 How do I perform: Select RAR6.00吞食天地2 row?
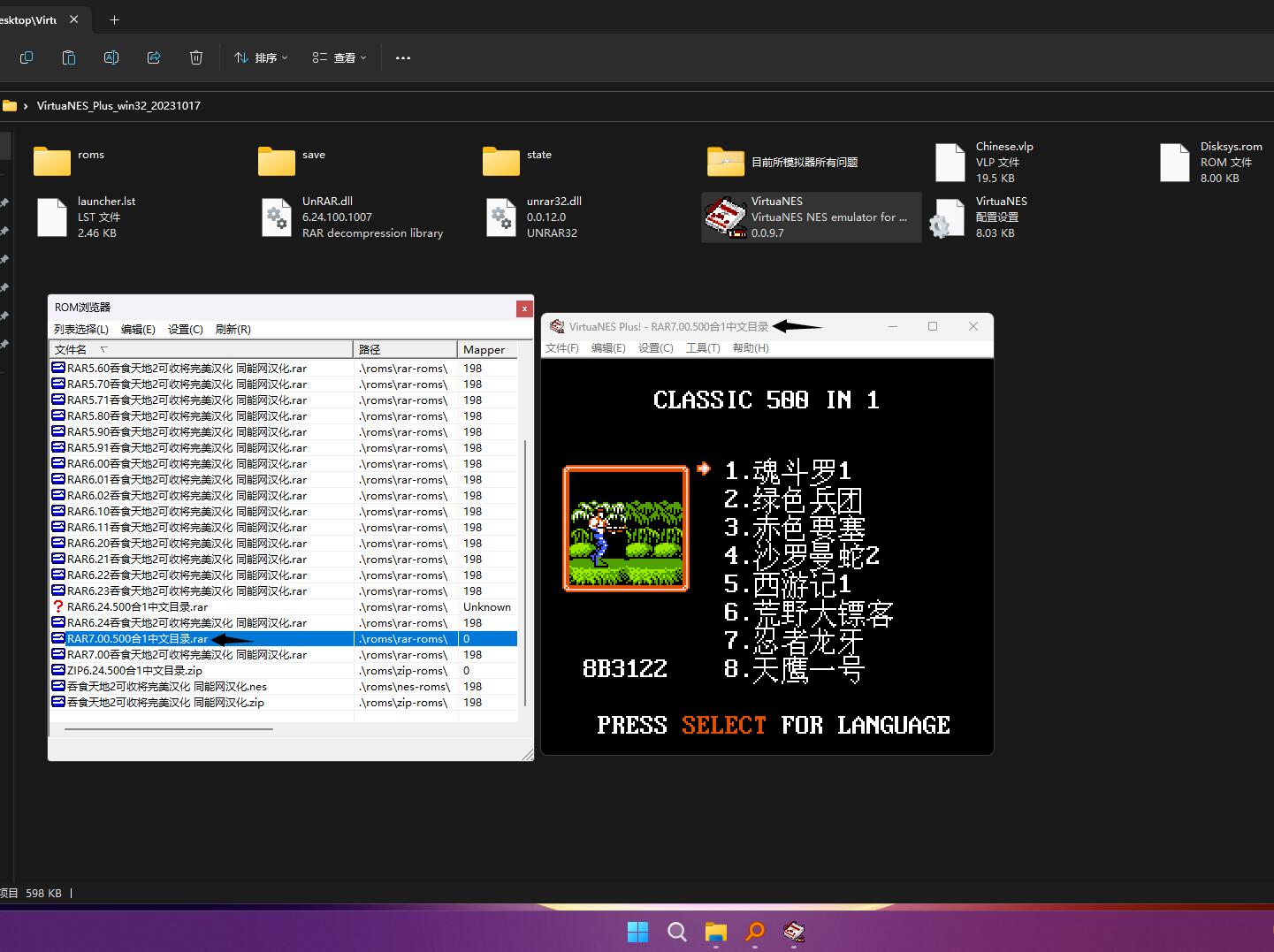tap(283, 464)
